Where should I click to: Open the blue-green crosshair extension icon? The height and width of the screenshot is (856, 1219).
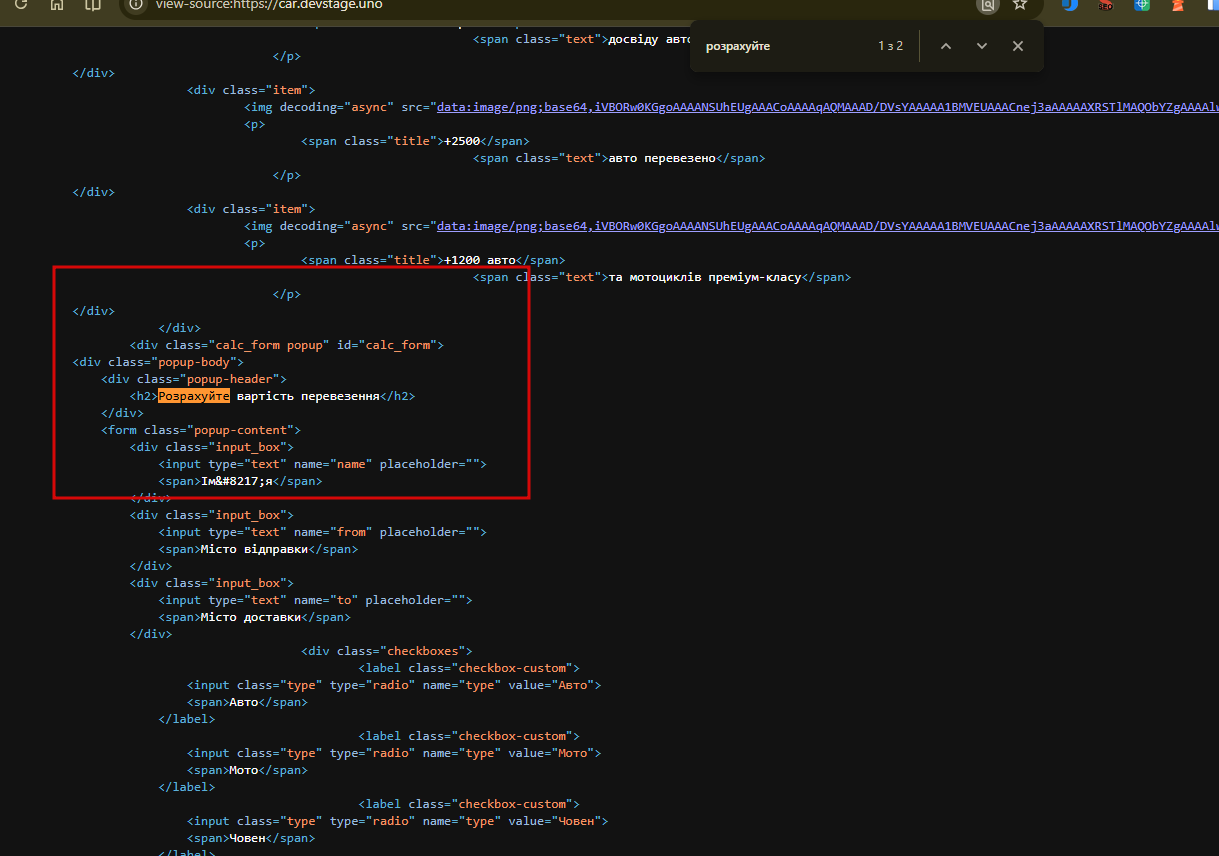pos(1142,5)
